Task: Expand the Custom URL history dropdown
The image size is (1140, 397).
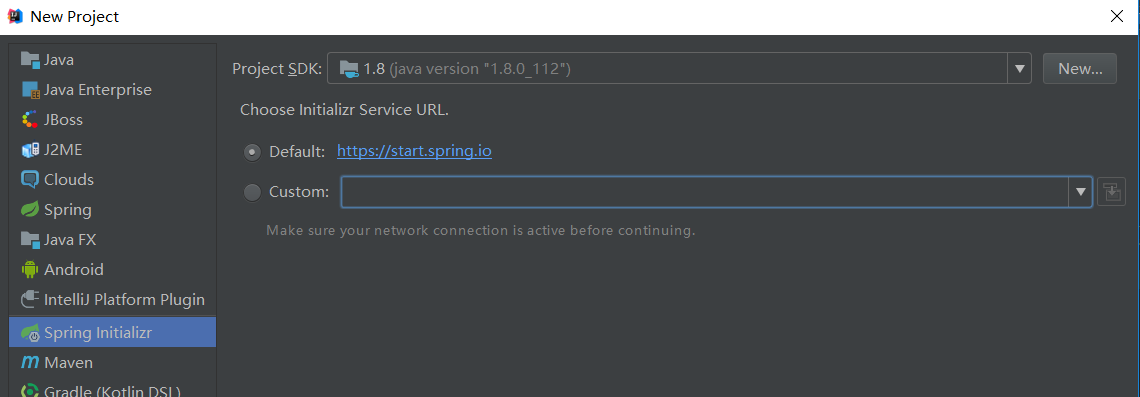Action: [1080, 192]
